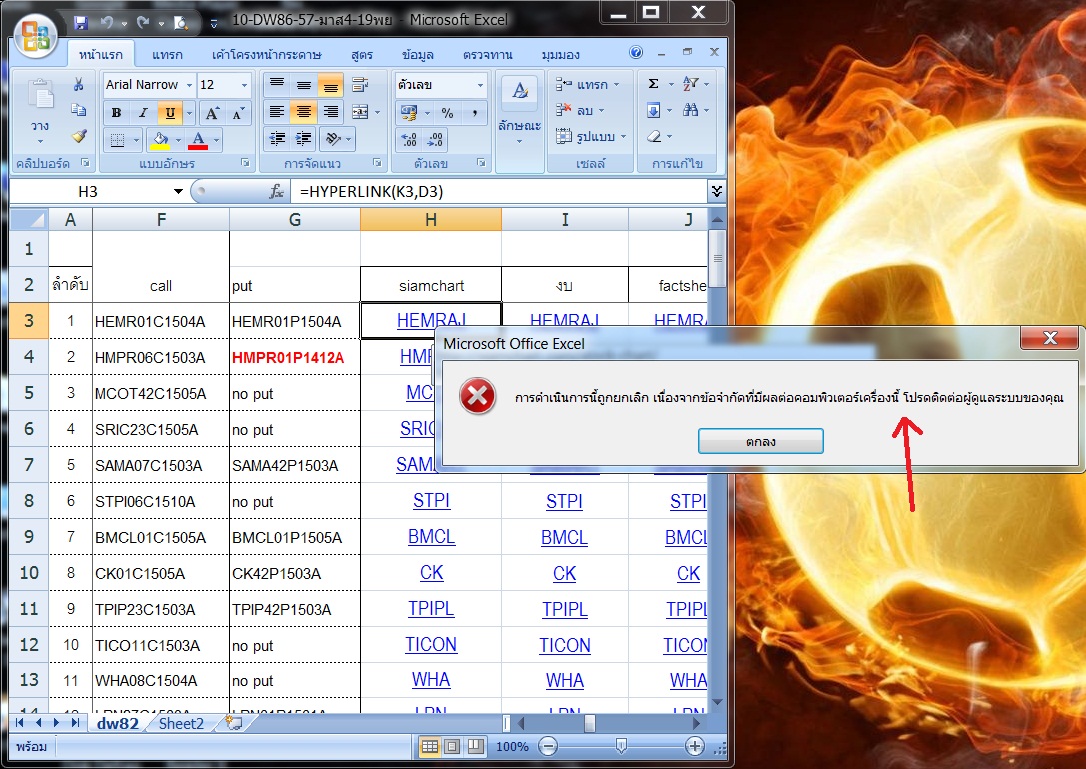Turn on Wrap Text
This screenshot has width=1086, height=769.
[x=360, y=85]
